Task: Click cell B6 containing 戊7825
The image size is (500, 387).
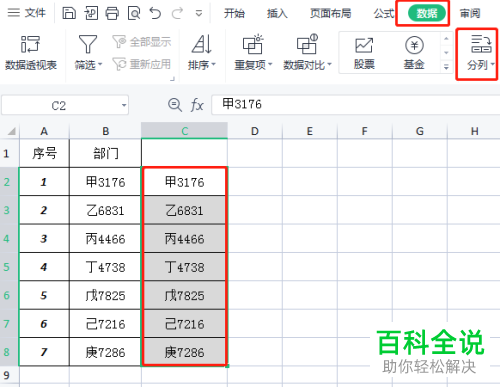Action: [106, 295]
